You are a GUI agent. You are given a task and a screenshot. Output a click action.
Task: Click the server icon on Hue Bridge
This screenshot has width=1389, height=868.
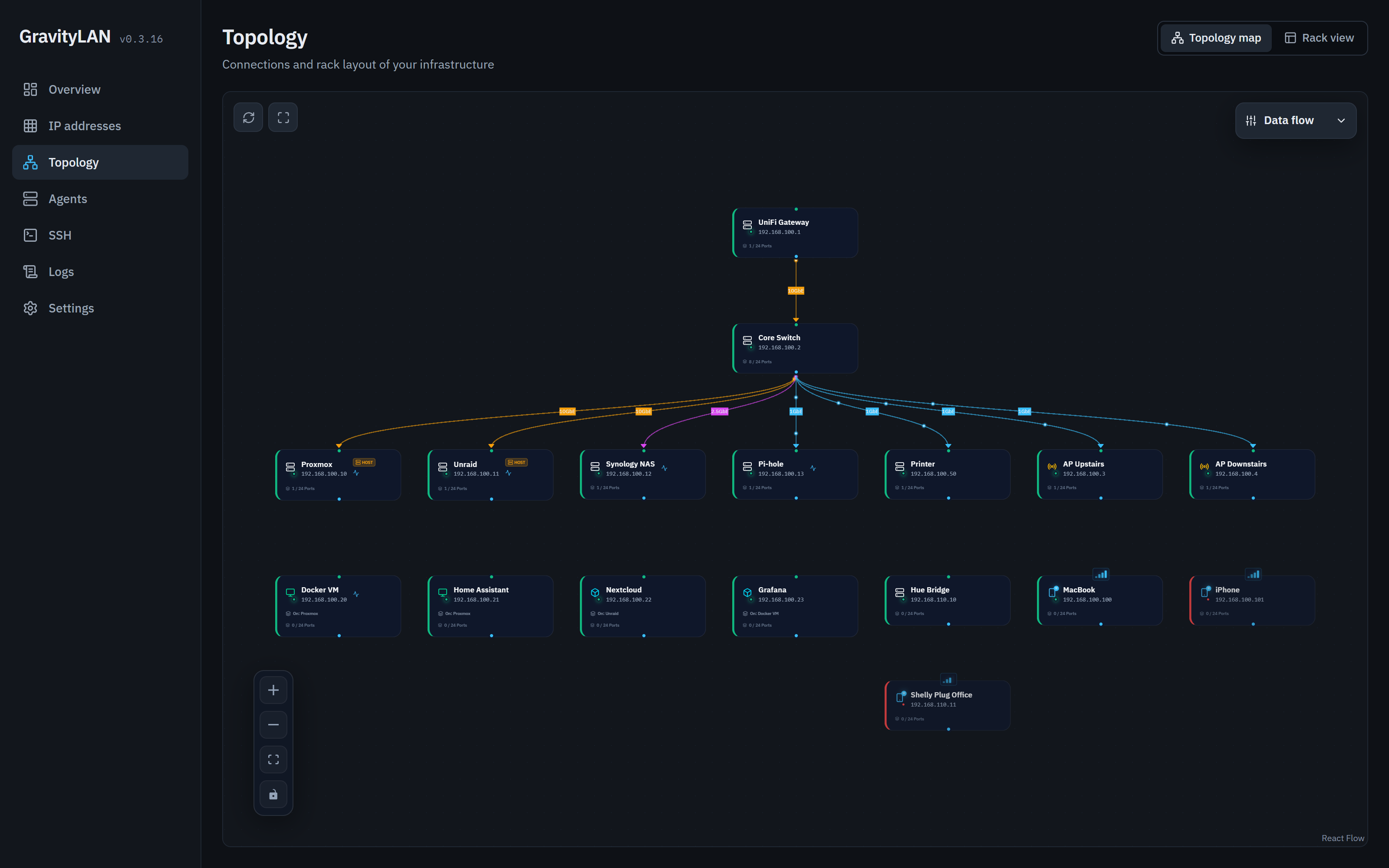tap(899, 592)
